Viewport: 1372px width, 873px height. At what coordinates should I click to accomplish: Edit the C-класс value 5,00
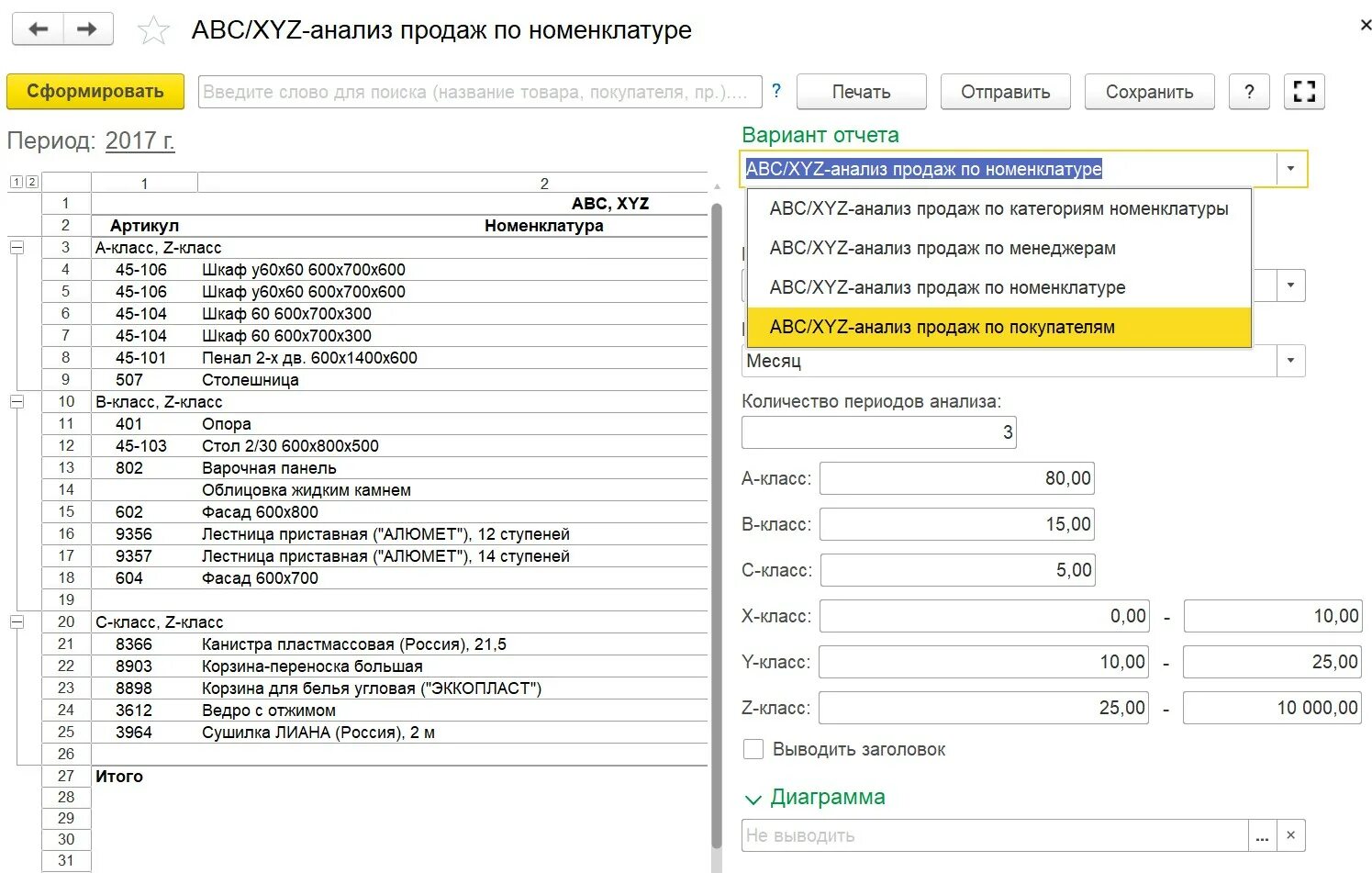click(x=957, y=570)
